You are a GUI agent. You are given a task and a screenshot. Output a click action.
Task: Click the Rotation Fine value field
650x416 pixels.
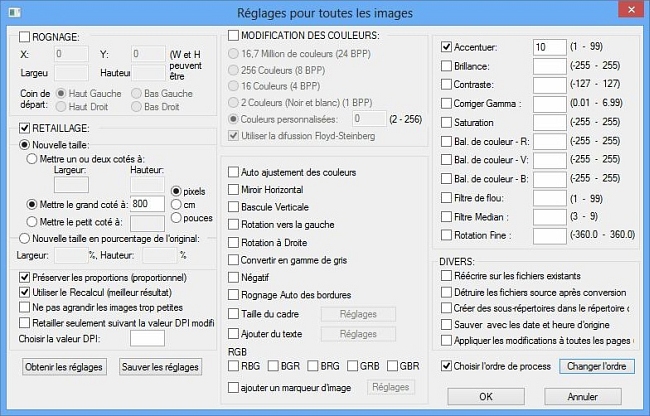tap(550, 236)
